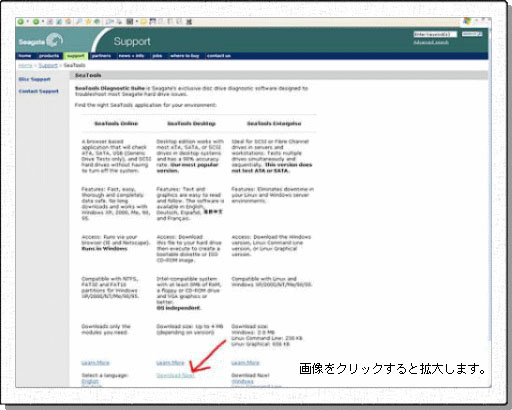Click the yellow folder toolbar icon
Image resolution: width=512 pixels, height=410 pixels.
(x=143, y=22)
